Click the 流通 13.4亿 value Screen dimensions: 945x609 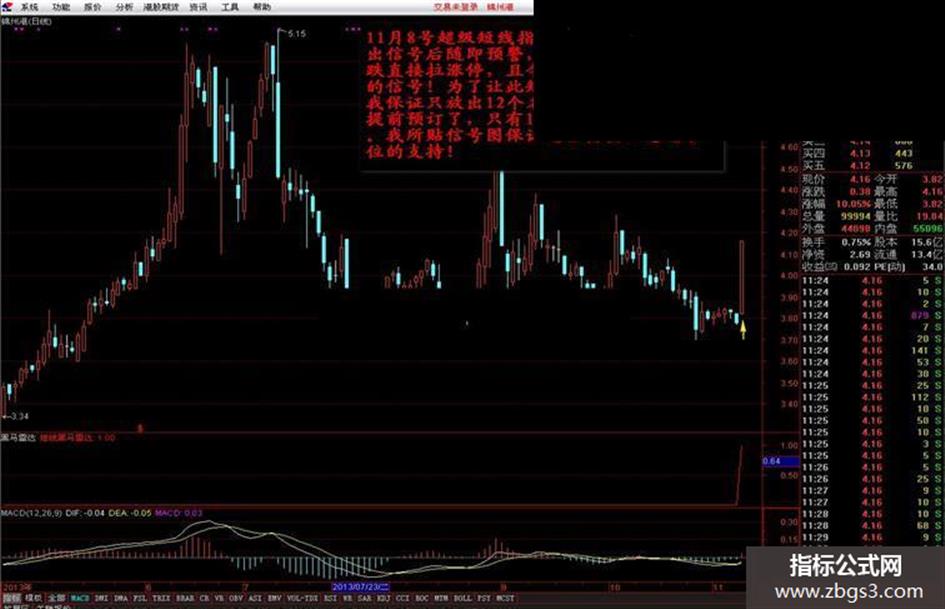(x=928, y=254)
